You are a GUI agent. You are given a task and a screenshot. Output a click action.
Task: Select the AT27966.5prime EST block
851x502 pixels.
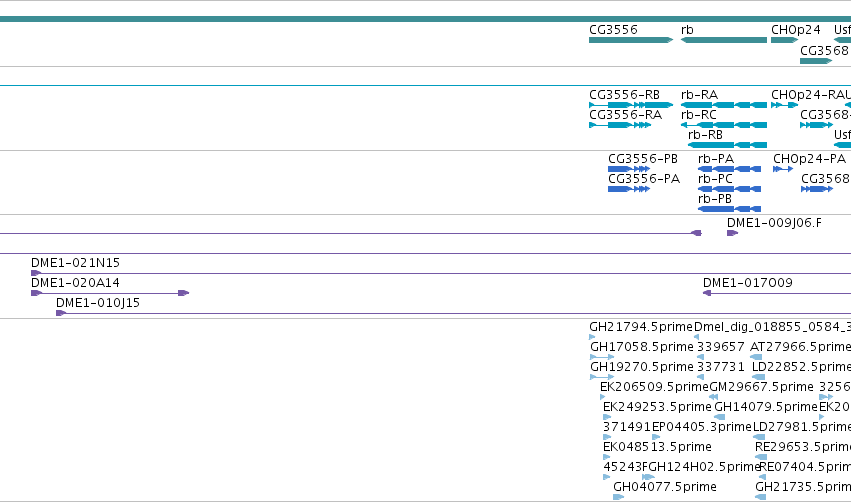756,357
